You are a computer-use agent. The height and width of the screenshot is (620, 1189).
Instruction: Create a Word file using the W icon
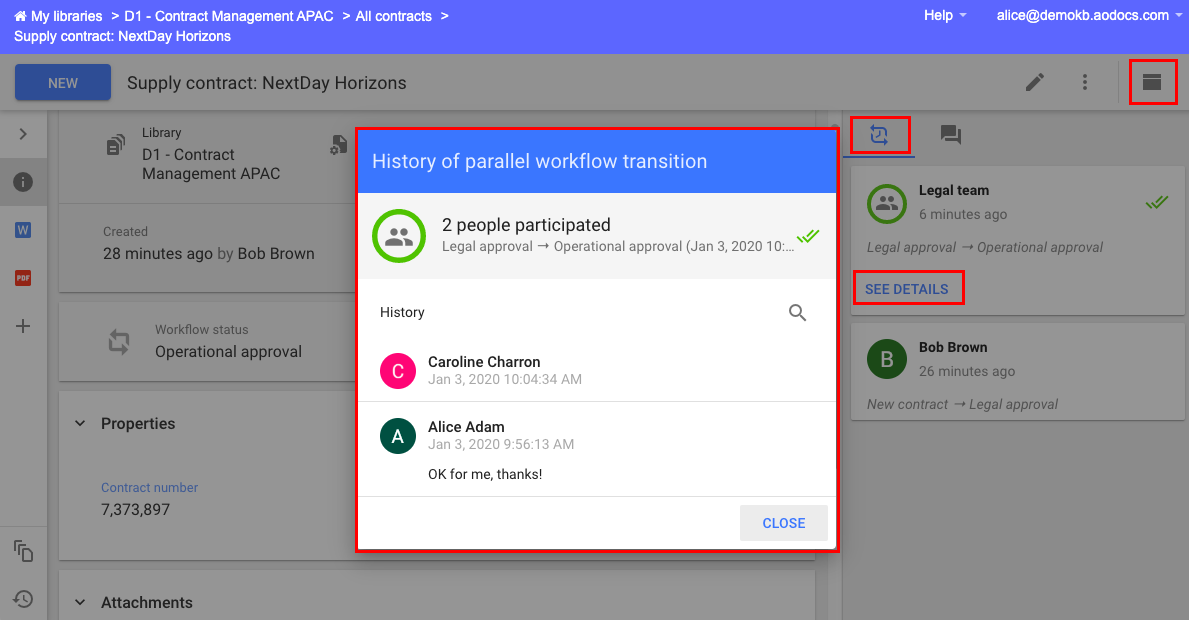[23, 230]
